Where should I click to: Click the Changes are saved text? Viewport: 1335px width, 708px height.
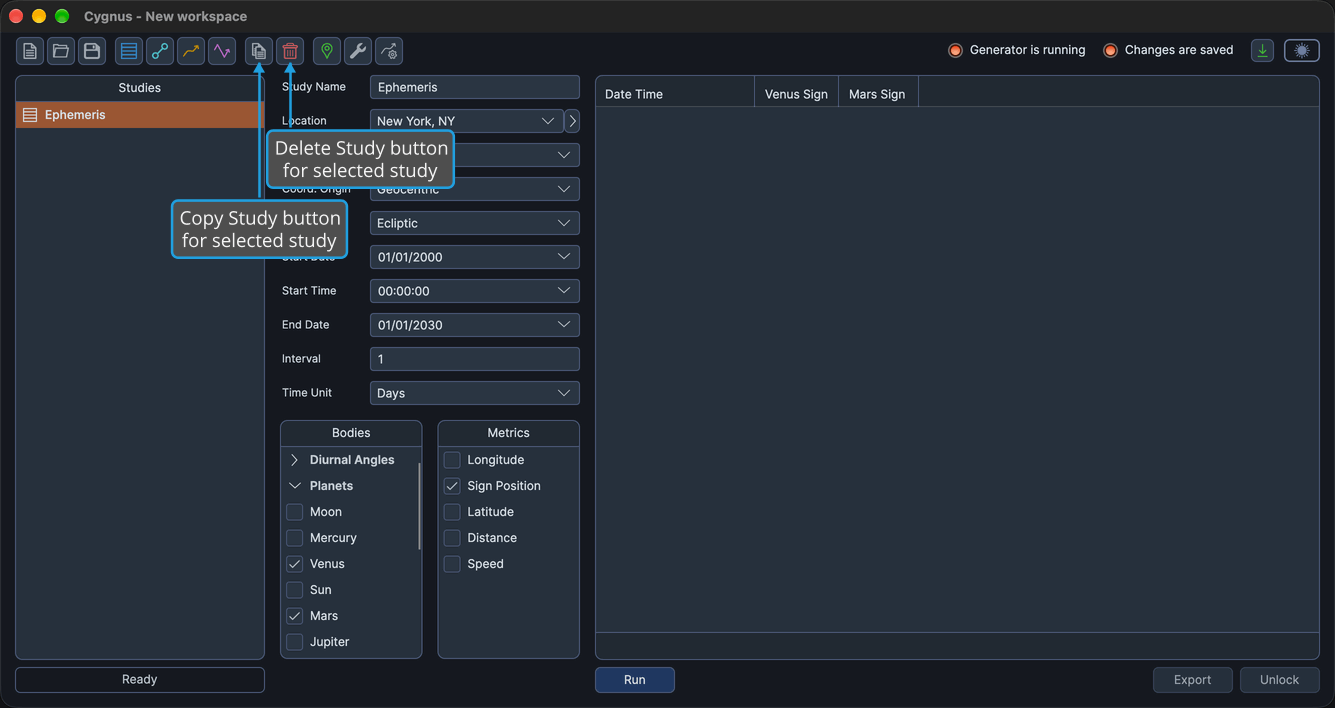pyautogui.click(x=1179, y=50)
